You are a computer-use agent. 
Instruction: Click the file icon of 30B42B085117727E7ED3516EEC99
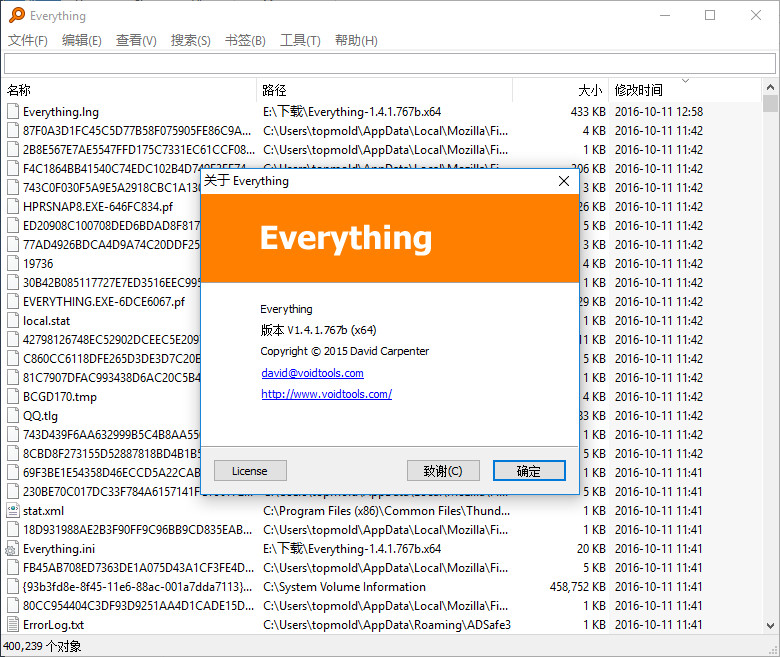pyautogui.click(x=13, y=282)
